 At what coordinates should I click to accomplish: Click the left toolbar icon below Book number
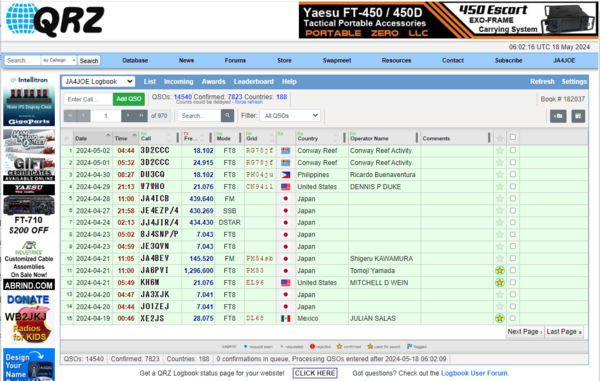tap(558, 116)
